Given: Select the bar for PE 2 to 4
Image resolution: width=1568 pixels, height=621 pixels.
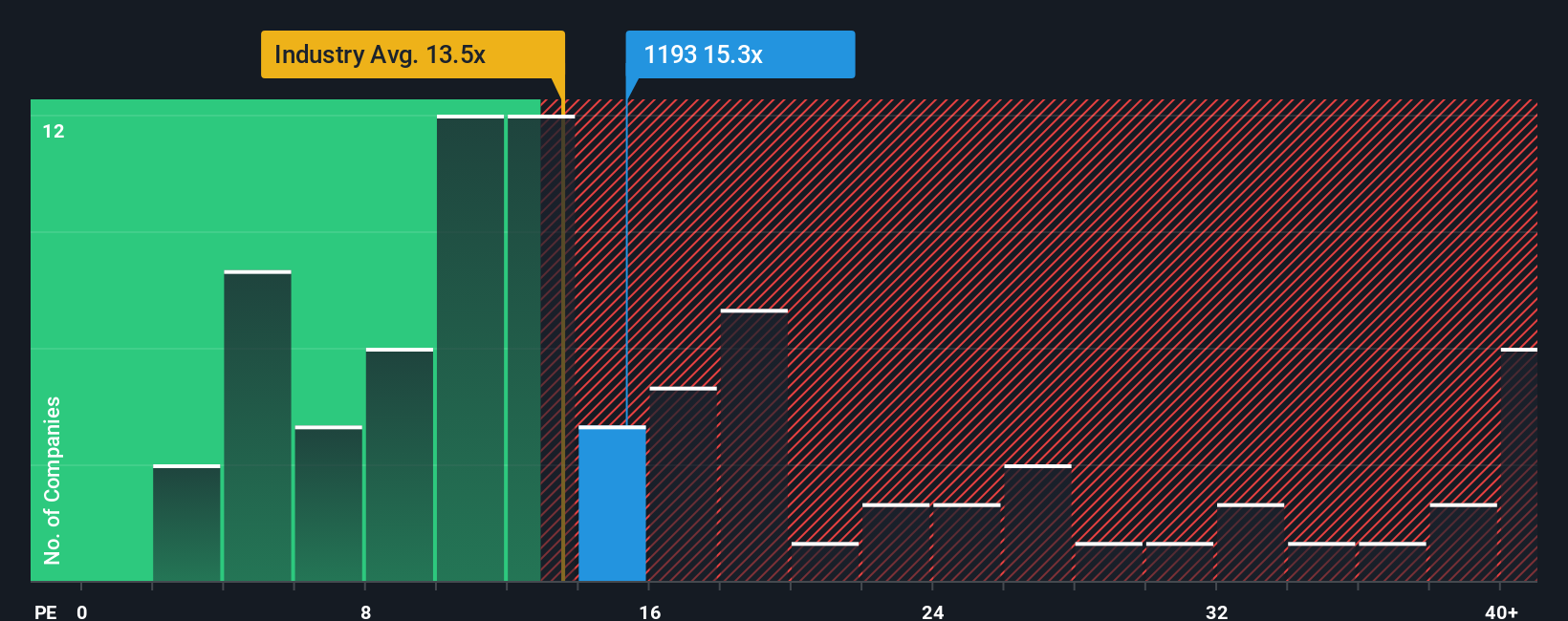Looking at the screenshot, I should pyautogui.click(x=186, y=523).
